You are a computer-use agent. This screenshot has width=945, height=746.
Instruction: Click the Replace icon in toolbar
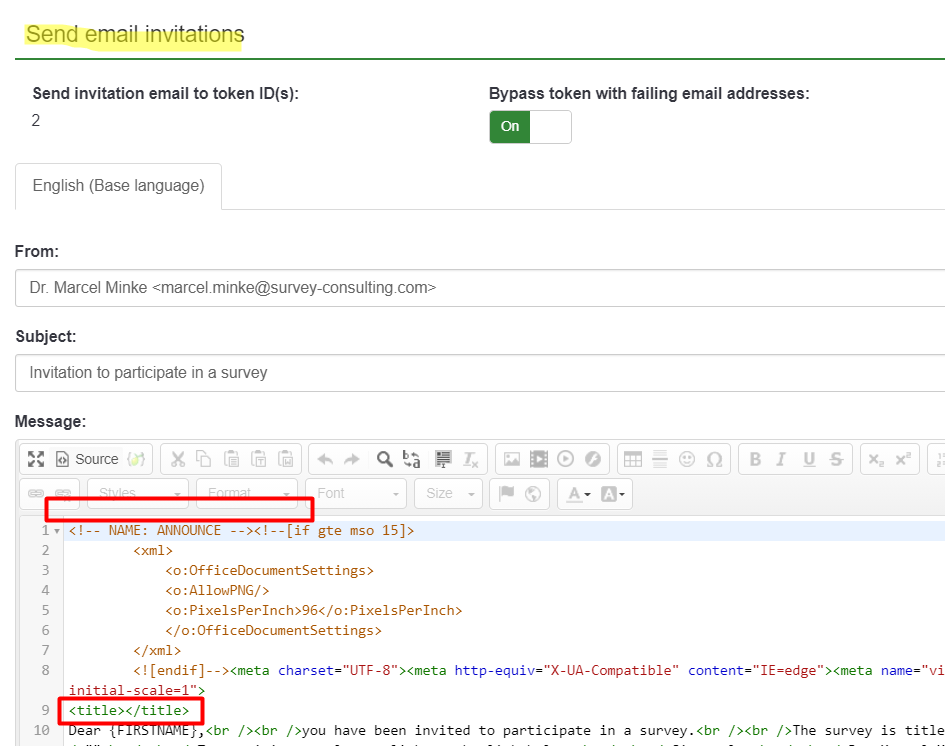pos(412,459)
